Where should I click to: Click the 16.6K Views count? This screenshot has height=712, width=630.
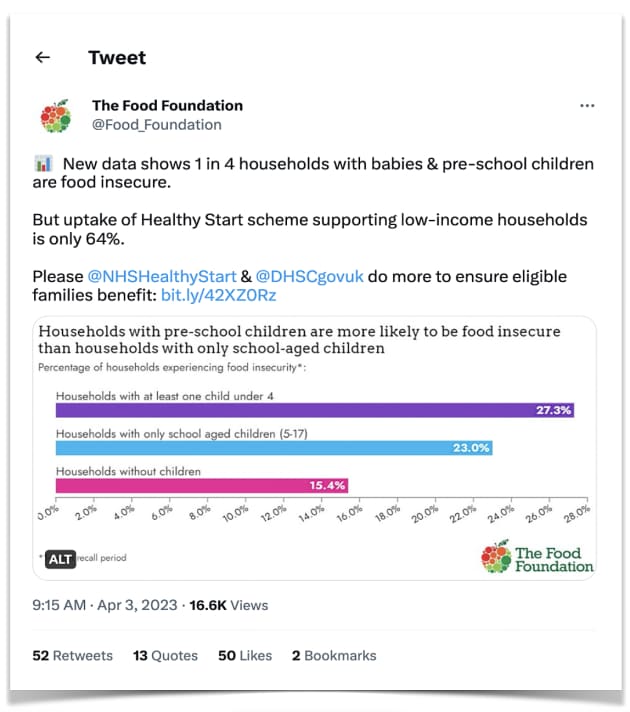point(229,605)
